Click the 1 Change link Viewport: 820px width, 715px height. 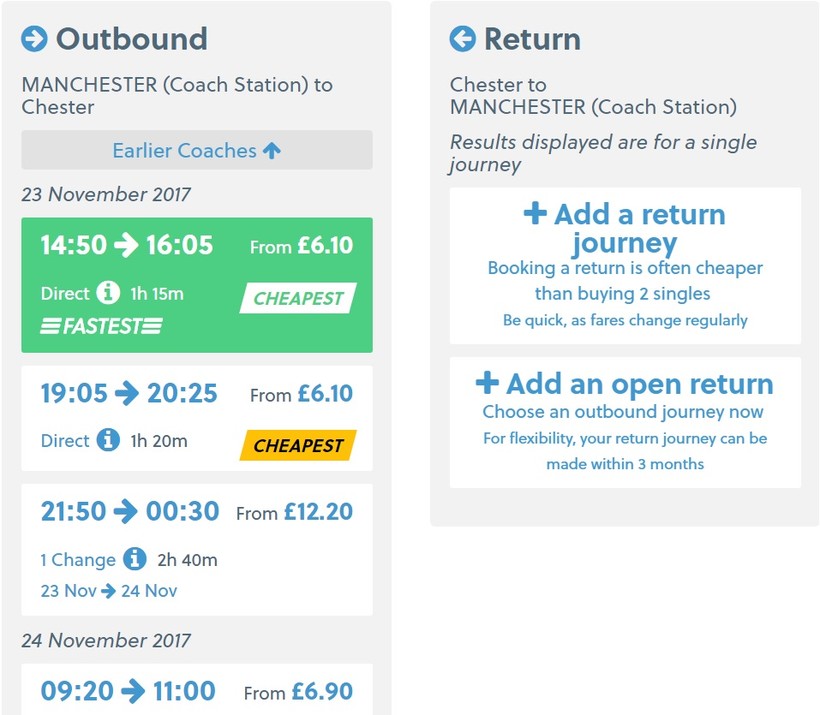[x=78, y=559]
